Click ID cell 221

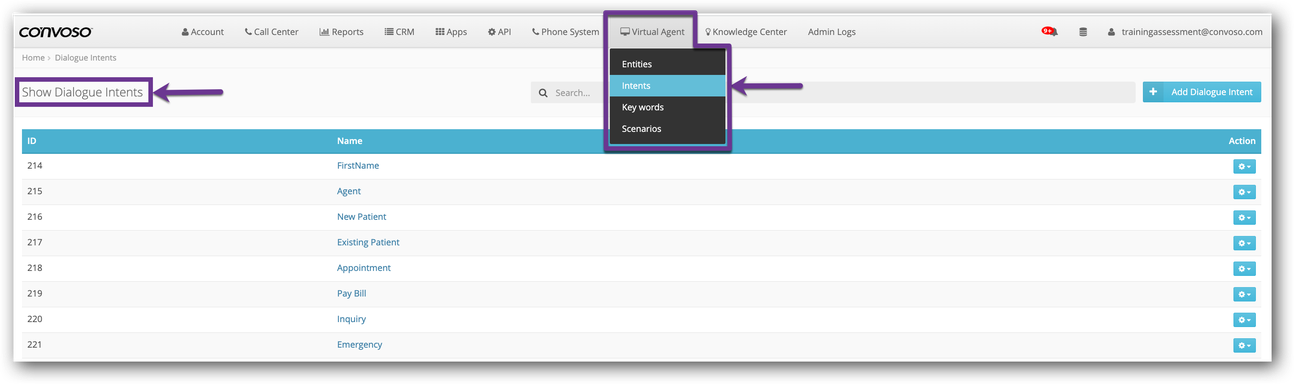[x=35, y=345]
